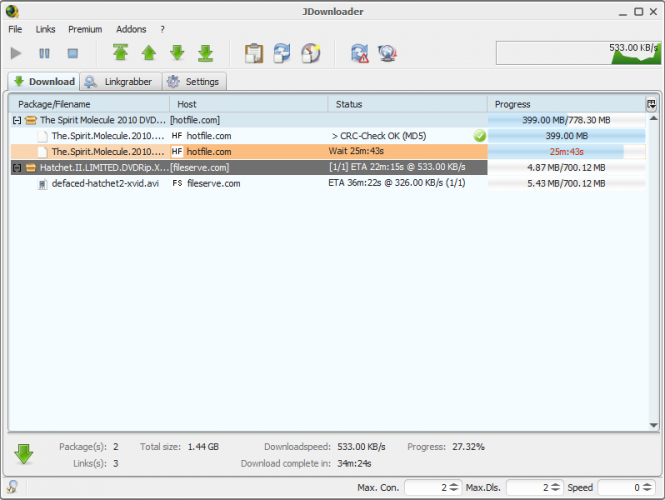665x500 pixels.
Task: Sort by Package/Filename column header
Action: (89, 104)
